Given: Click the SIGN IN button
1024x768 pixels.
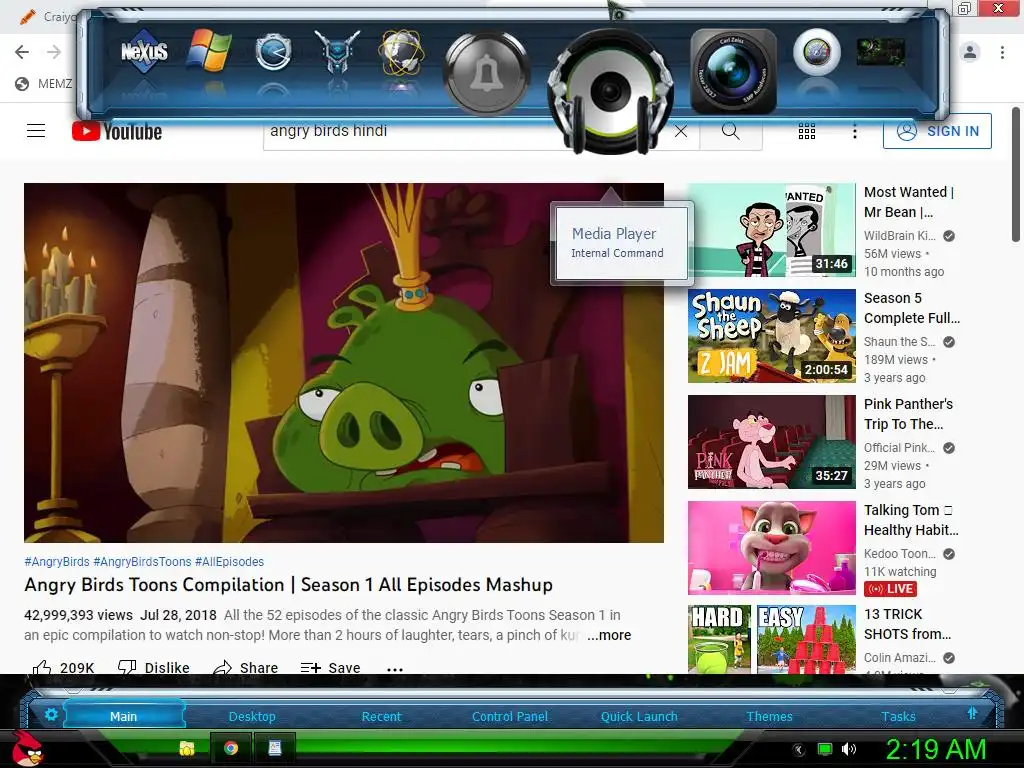Looking at the screenshot, I should pos(937,131).
